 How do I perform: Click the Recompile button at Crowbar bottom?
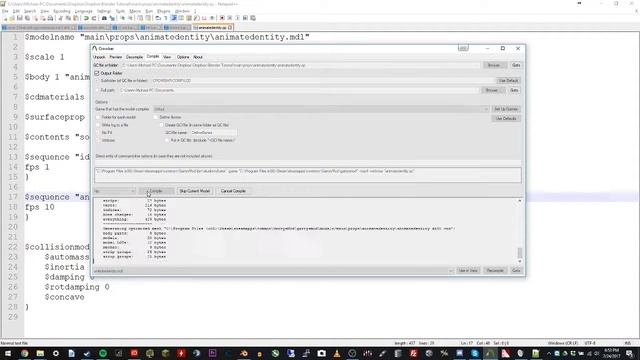(x=495, y=271)
